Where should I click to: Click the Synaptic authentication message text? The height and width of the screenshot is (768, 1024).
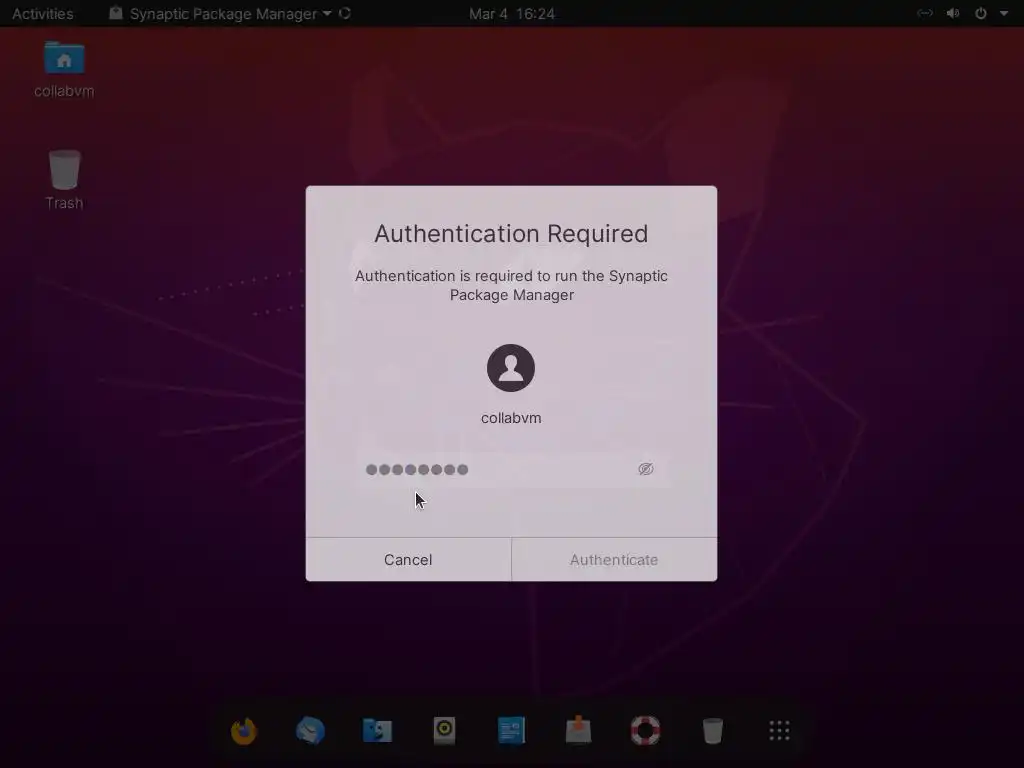click(x=511, y=285)
